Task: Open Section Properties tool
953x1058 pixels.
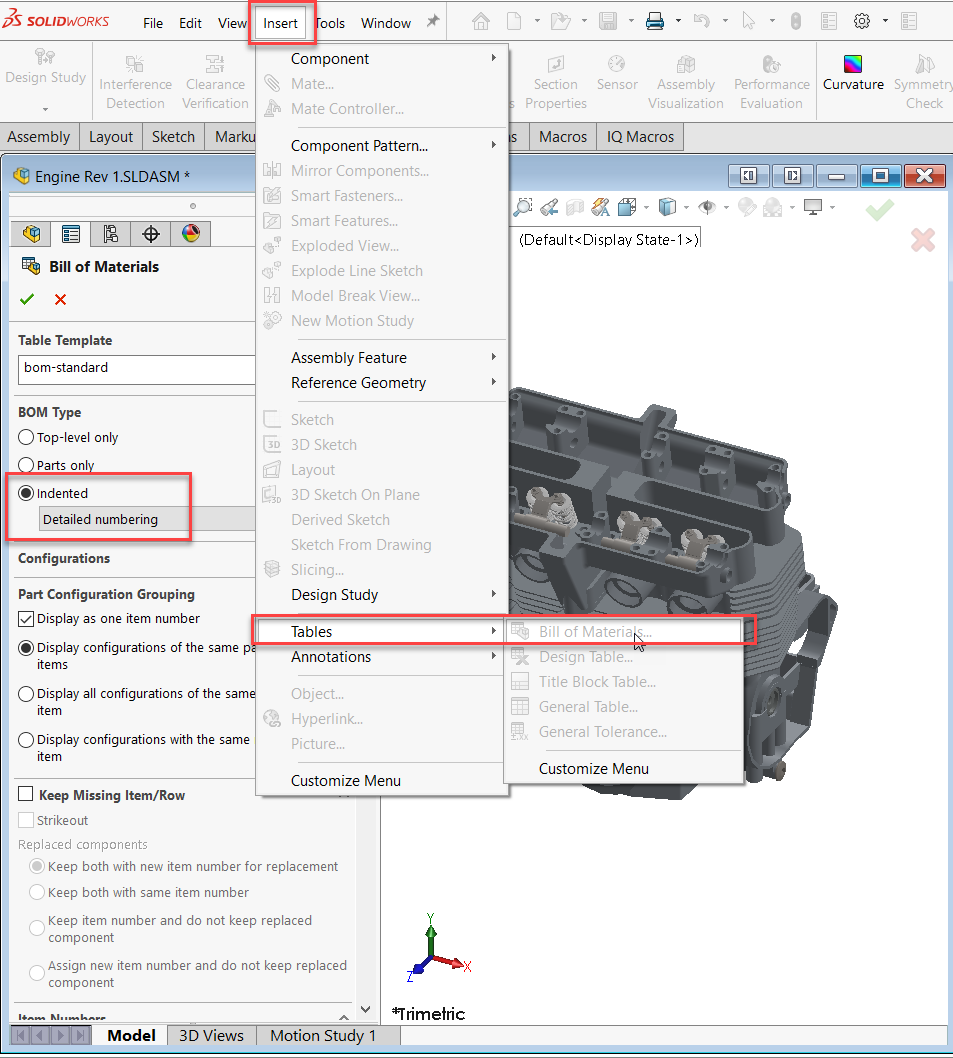Action: click(555, 82)
